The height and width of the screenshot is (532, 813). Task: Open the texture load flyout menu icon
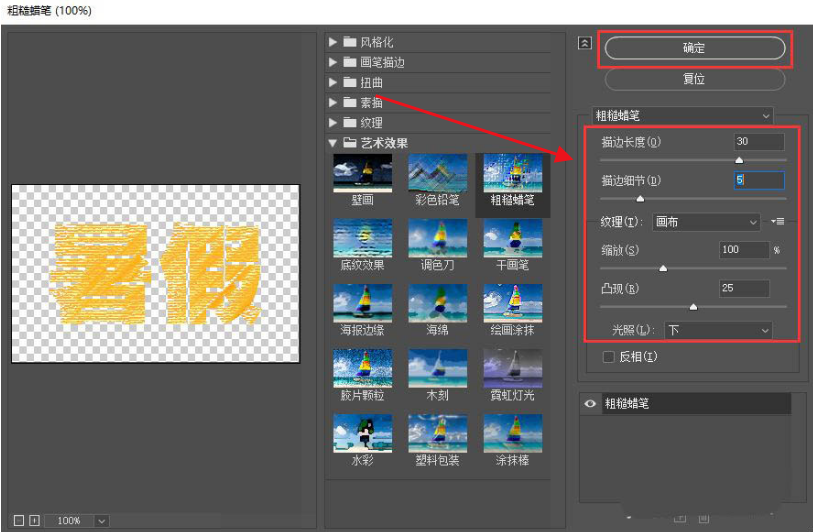tap(777, 221)
